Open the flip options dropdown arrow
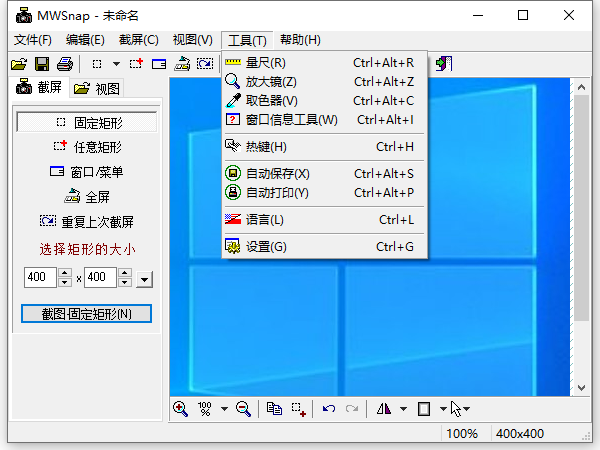Viewport: 600px width, 450px height. (x=403, y=409)
